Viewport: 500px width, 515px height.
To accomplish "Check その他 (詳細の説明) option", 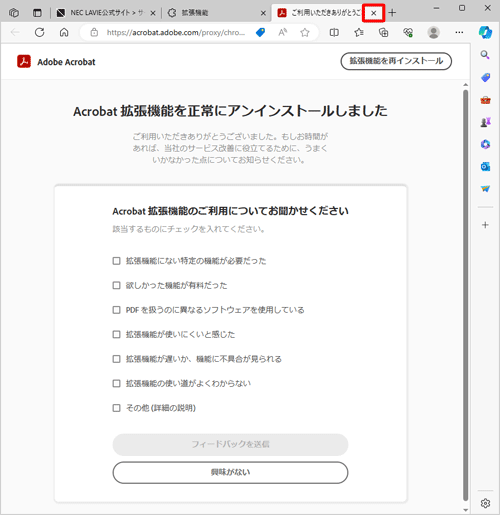I will 116,408.
